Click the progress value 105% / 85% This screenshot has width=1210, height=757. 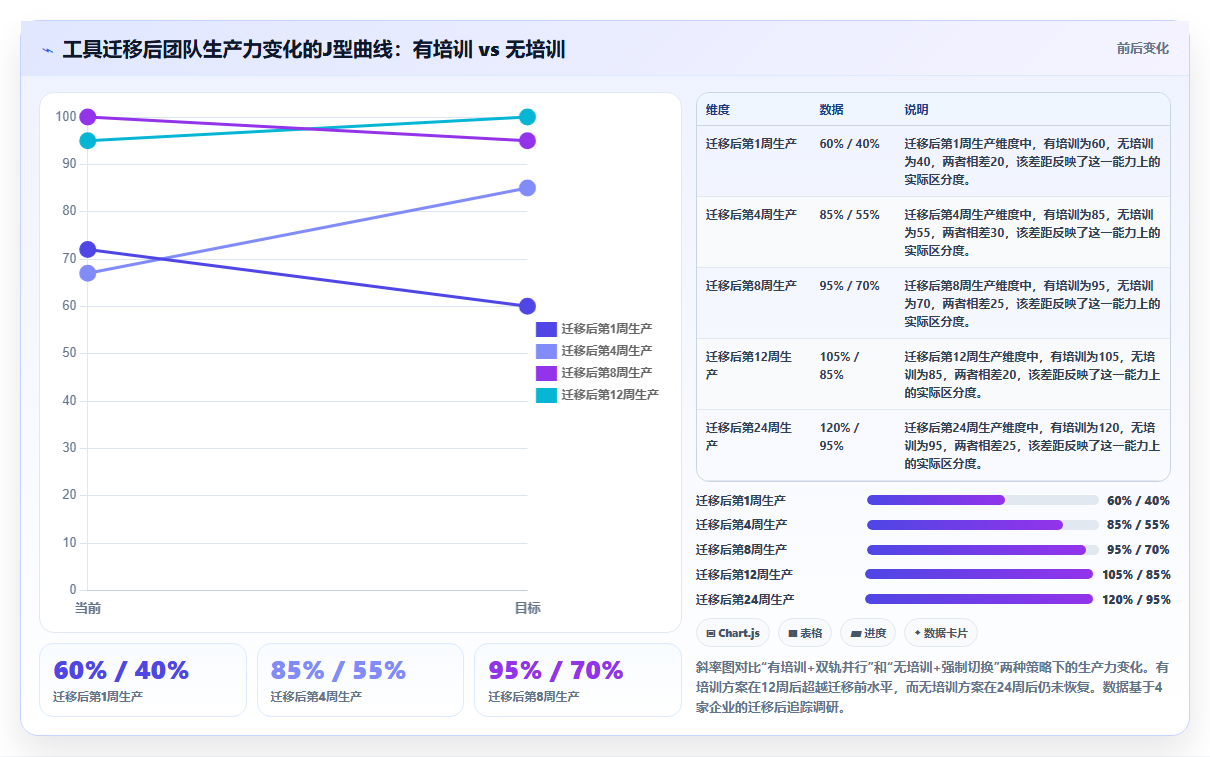(1136, 575)
